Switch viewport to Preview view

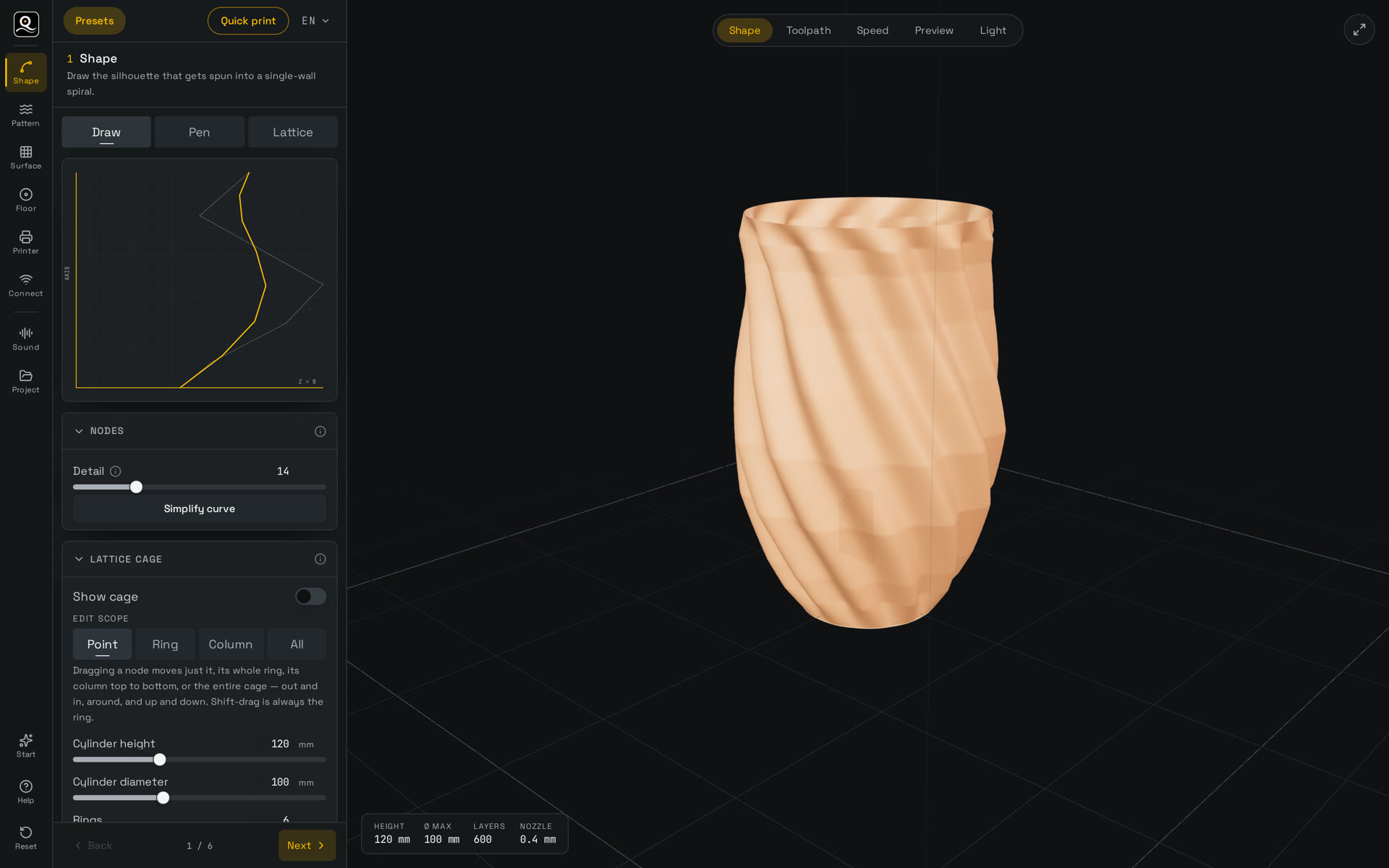pos(934,30)
